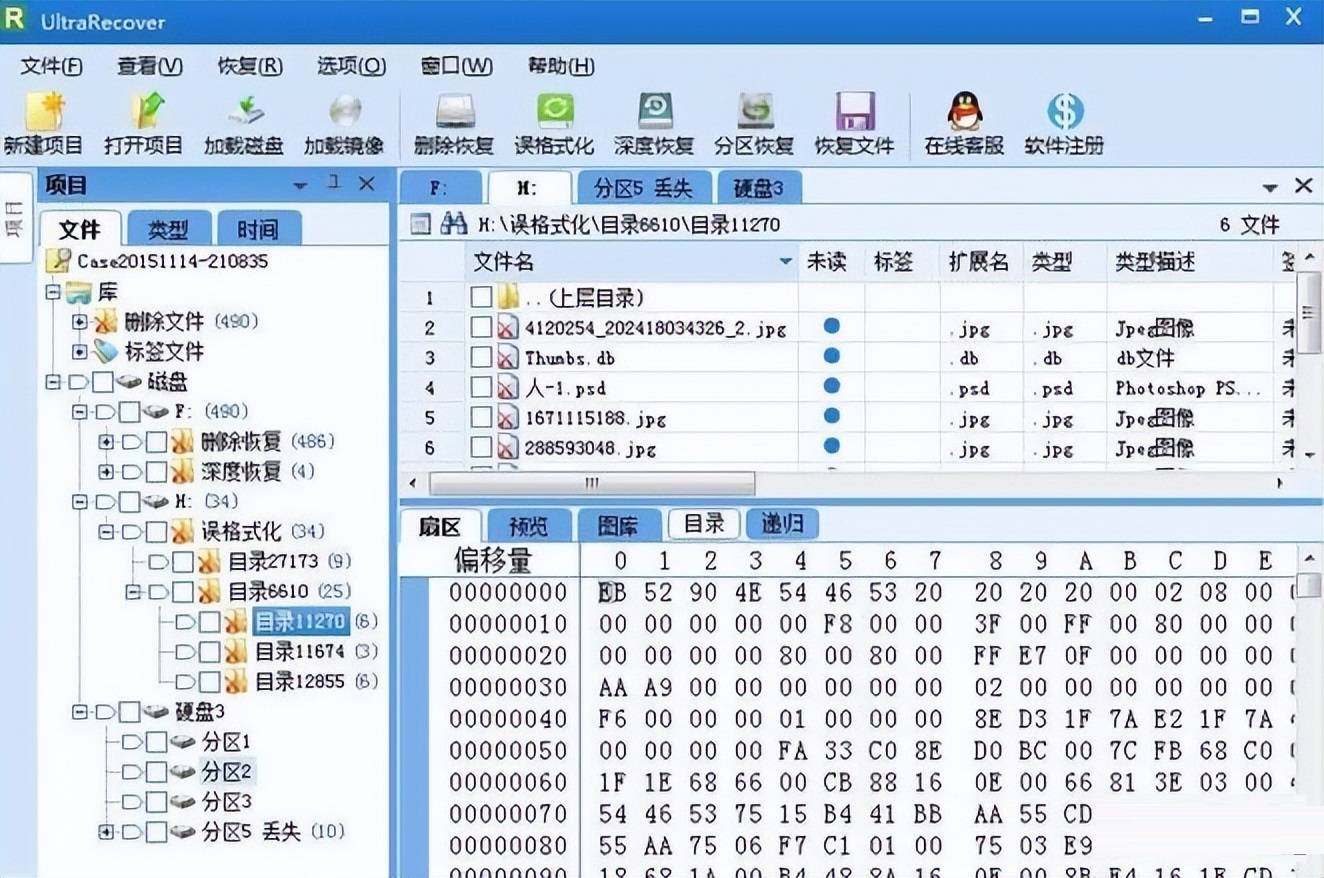The height and width of the screenshot is (878, 1324).
Task: Launch the 误格式化 recovery tool
Action: point(555,112)
